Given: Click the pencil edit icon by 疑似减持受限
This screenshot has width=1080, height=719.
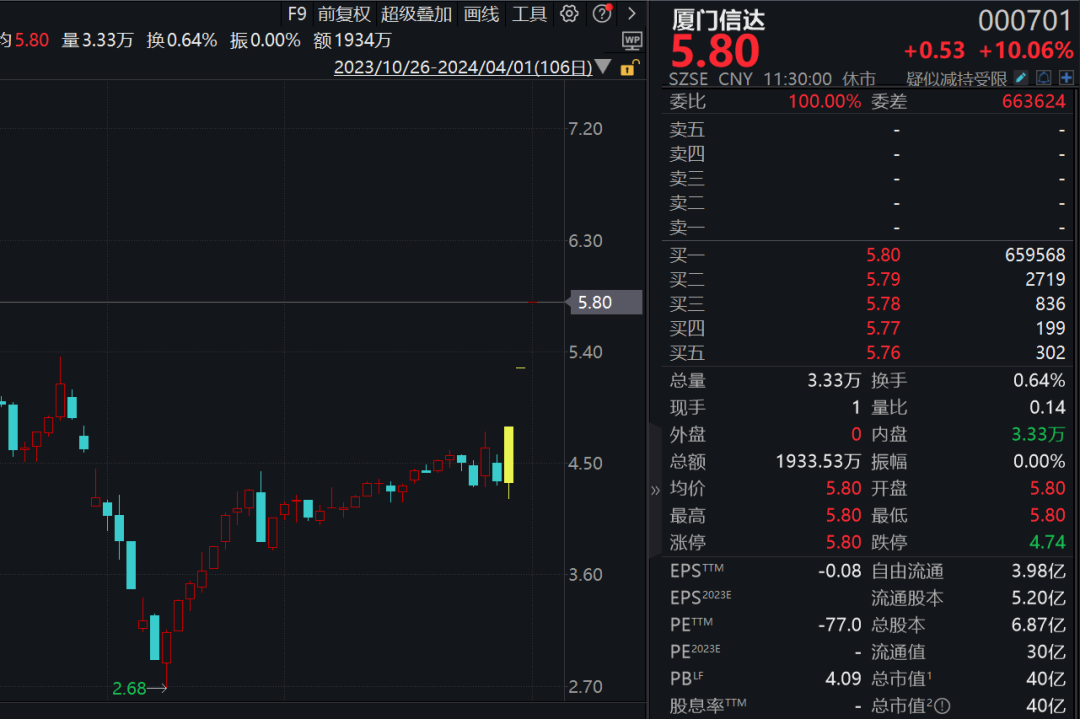Looking at the screenshot, I should (1021, 78).
